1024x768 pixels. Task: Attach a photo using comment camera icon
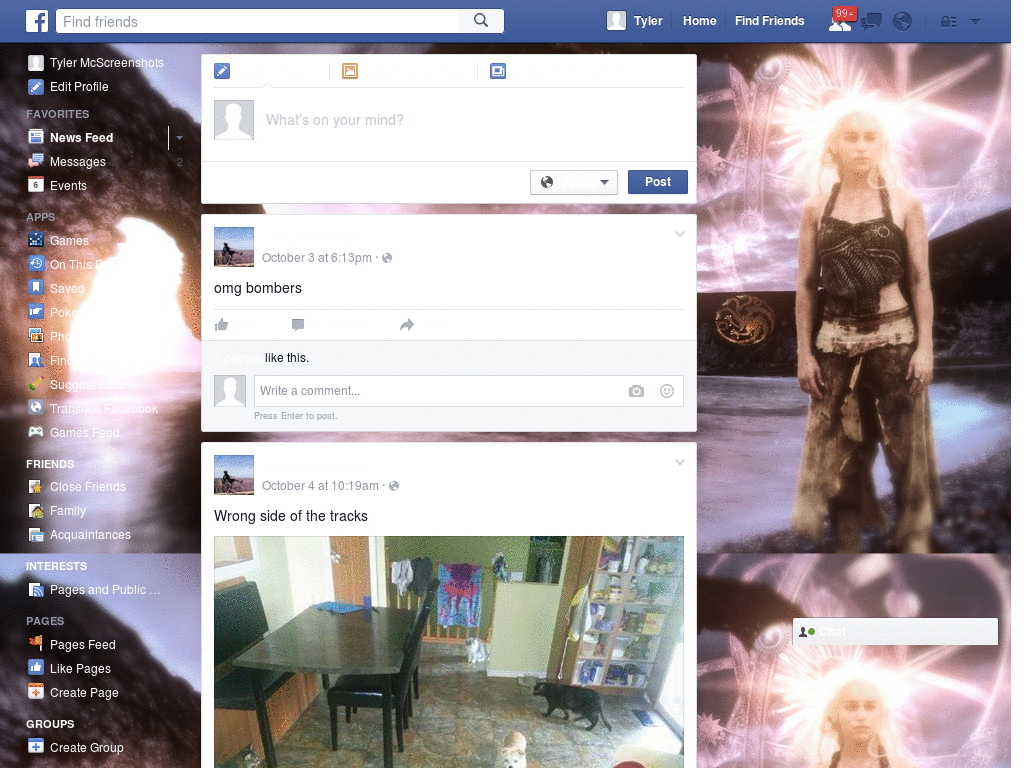coord(637,391)
